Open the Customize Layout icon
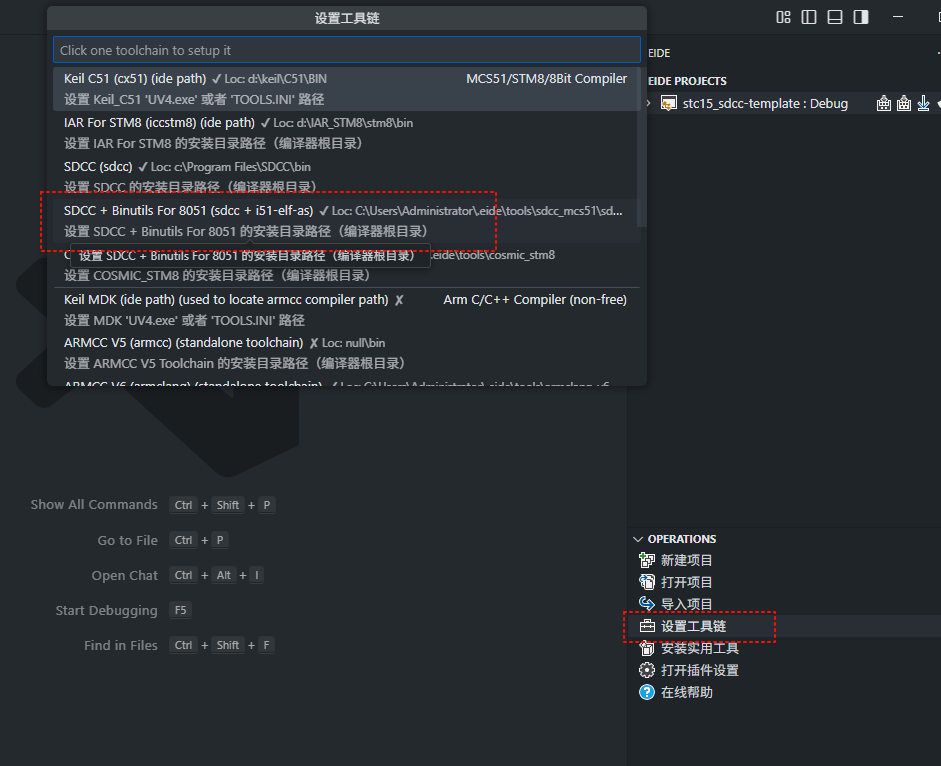Image resolution: width=941 pixels, height=766 pixels. coord(783,17)
